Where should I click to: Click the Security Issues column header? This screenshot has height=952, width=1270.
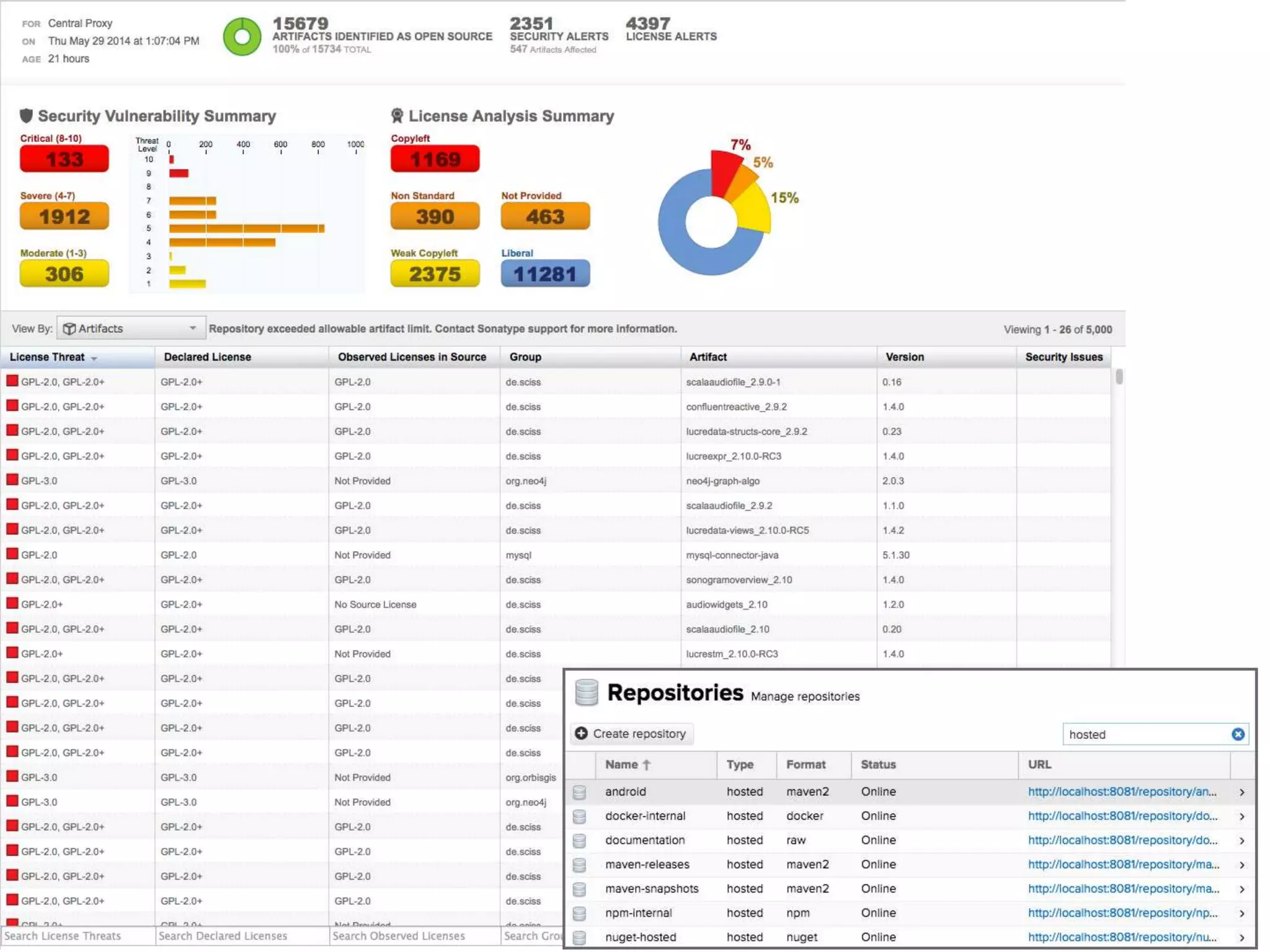(1064, 358)
